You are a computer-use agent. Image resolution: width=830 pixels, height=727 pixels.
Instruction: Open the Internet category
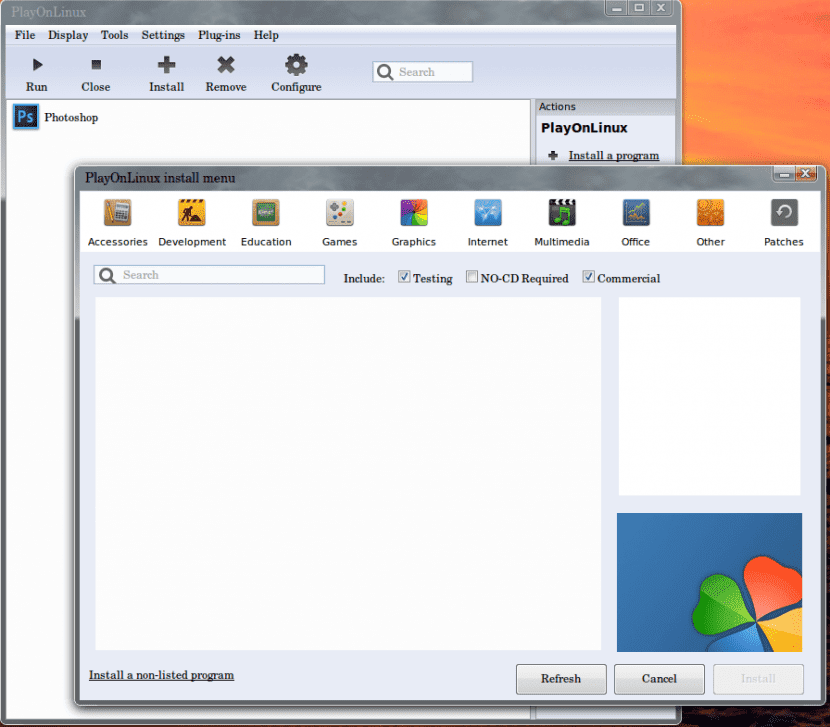coord(488,223)
